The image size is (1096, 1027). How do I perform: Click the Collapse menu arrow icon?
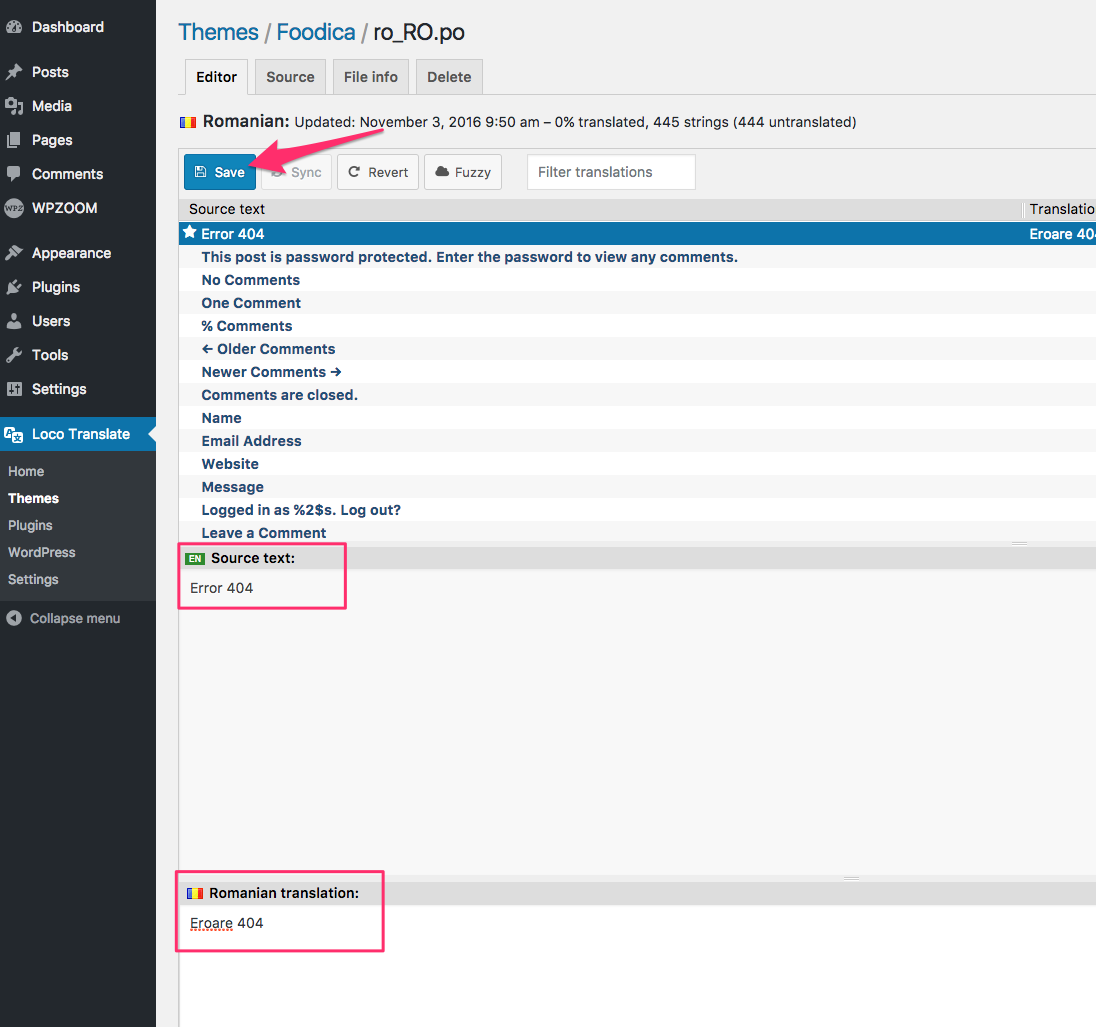[x=14, y=618]
